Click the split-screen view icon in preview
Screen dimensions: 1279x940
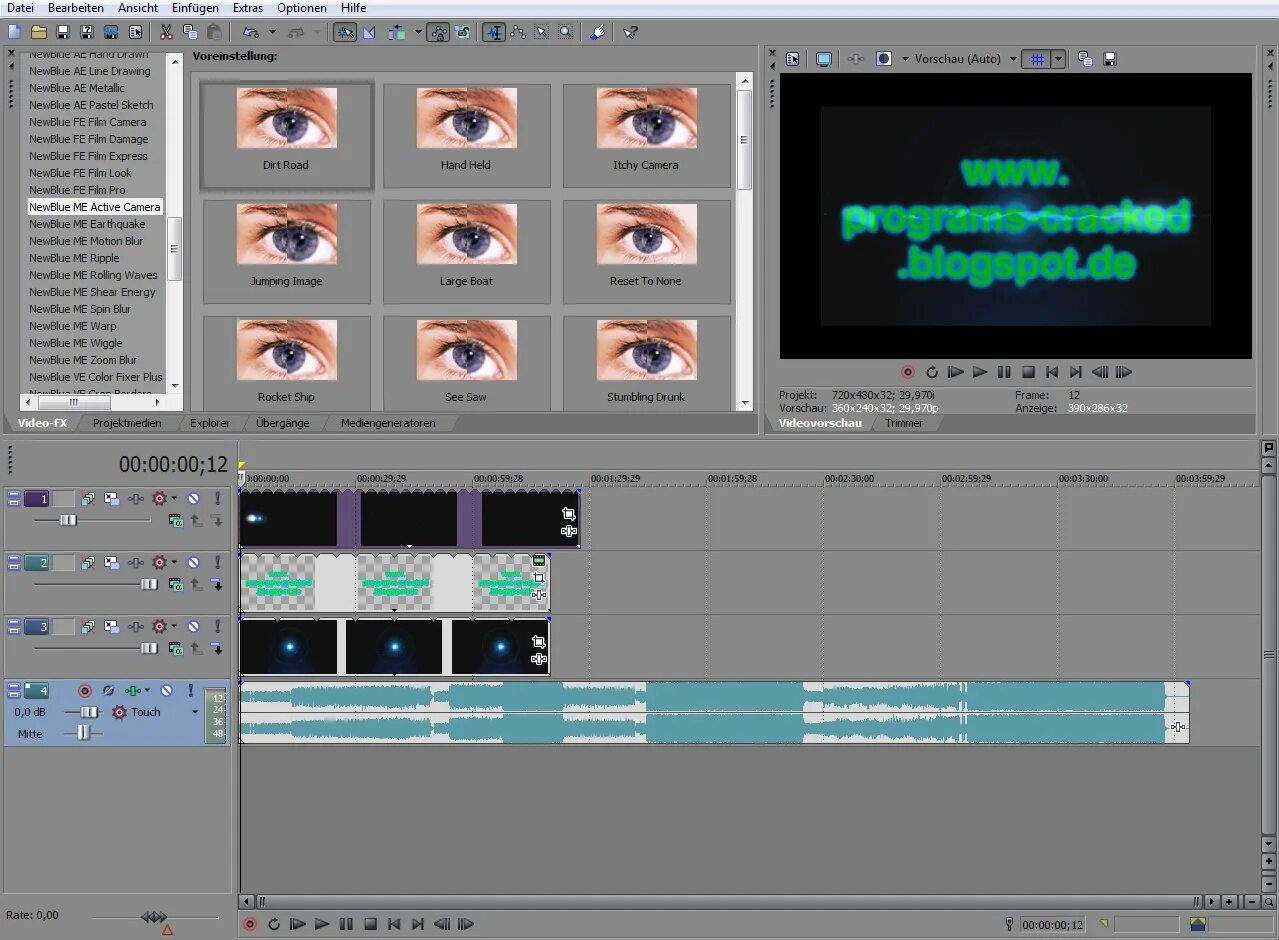coord(883,59)
